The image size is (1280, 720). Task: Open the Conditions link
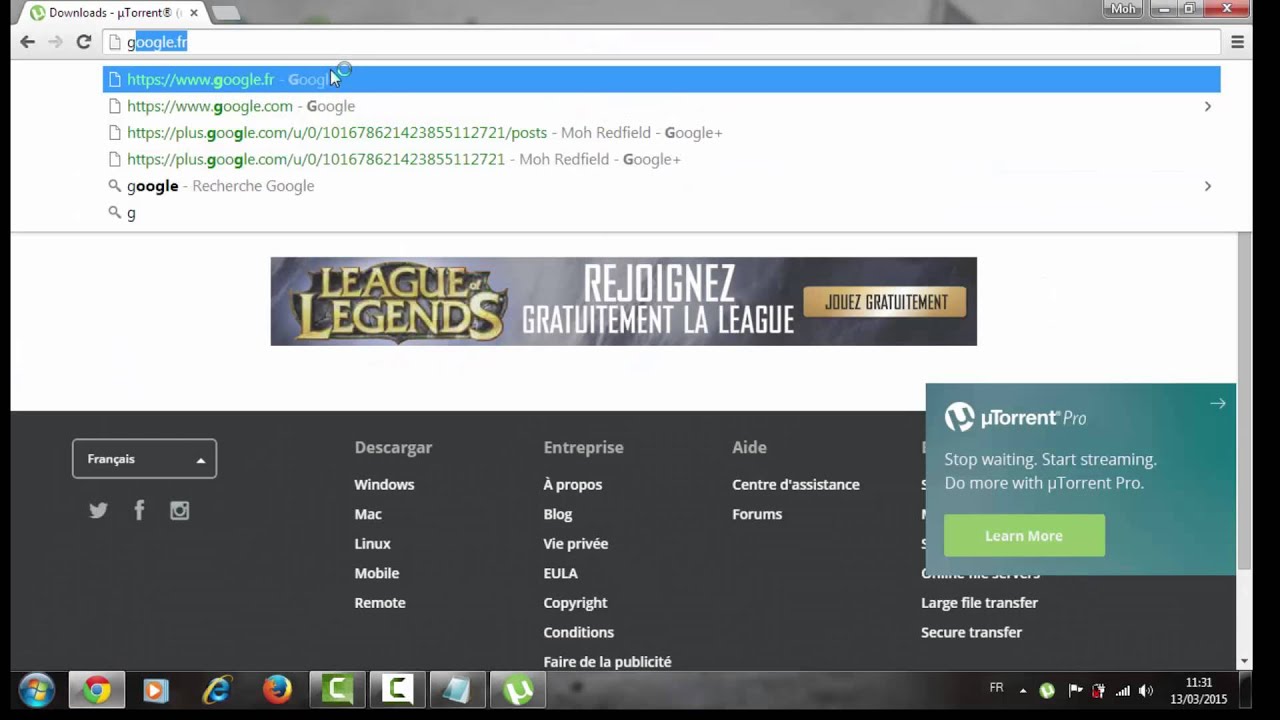(x=579, y=632)
